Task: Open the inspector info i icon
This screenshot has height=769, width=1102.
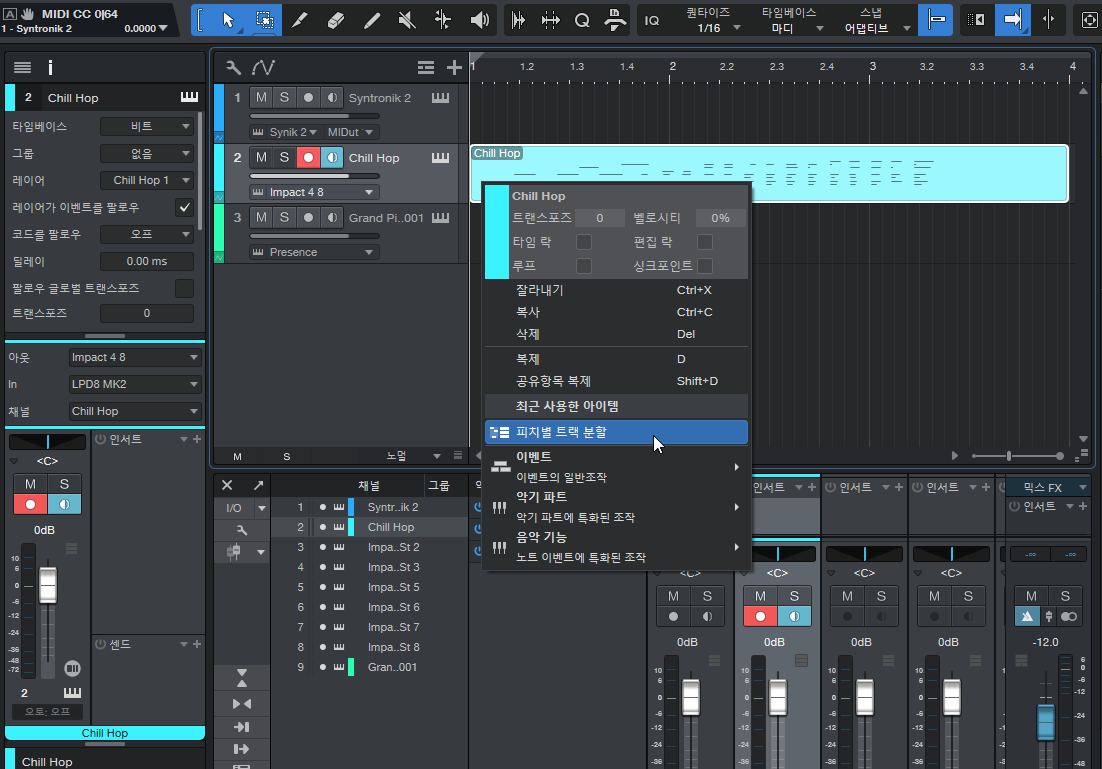Action: point(50,67)
